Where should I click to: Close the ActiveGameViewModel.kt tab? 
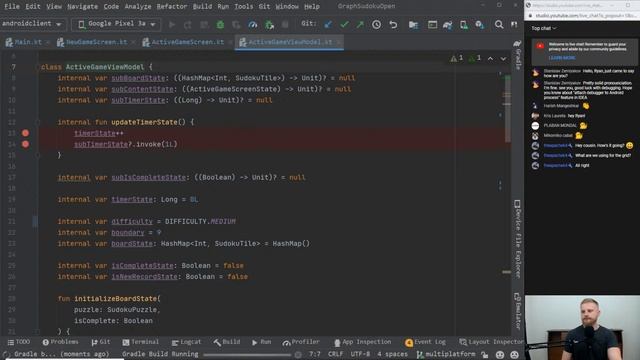pos(339,42)
